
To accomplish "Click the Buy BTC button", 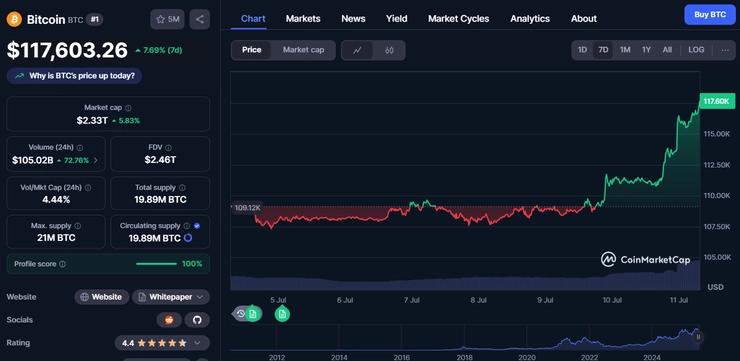I will click(x=710, y=15).
